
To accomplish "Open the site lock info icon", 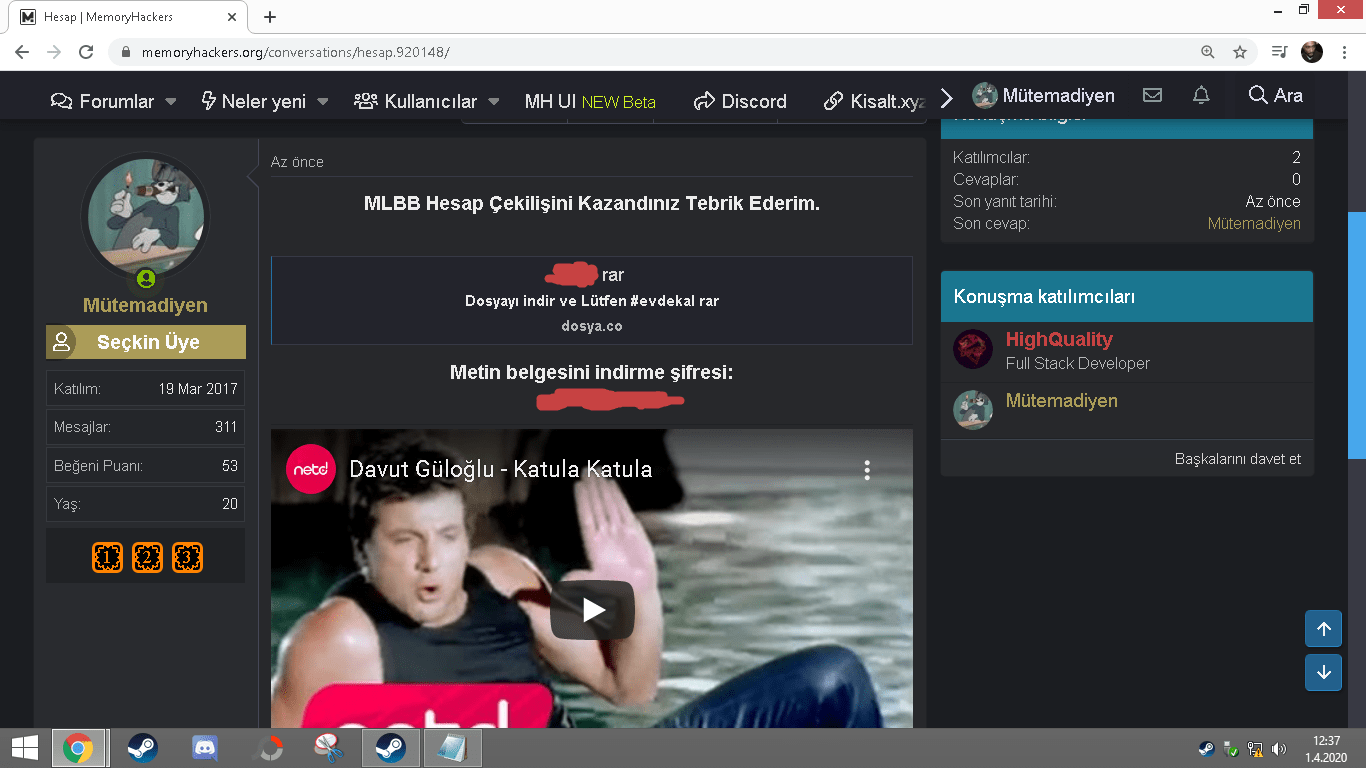I will pos(126,52).
